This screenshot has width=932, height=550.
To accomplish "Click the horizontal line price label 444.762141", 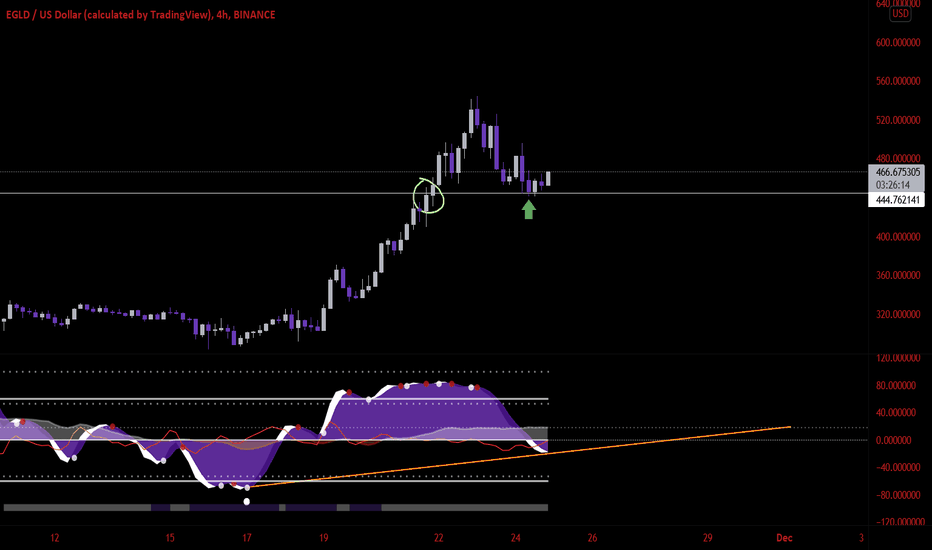I will click(896, 200).
